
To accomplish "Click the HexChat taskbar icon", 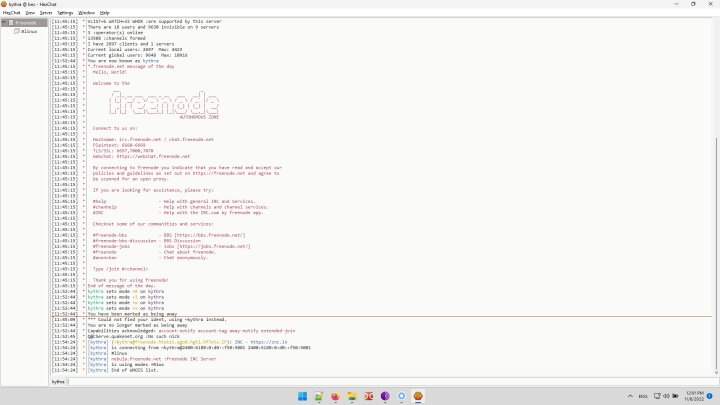I will pyautogui.click(x=418, y=396).
